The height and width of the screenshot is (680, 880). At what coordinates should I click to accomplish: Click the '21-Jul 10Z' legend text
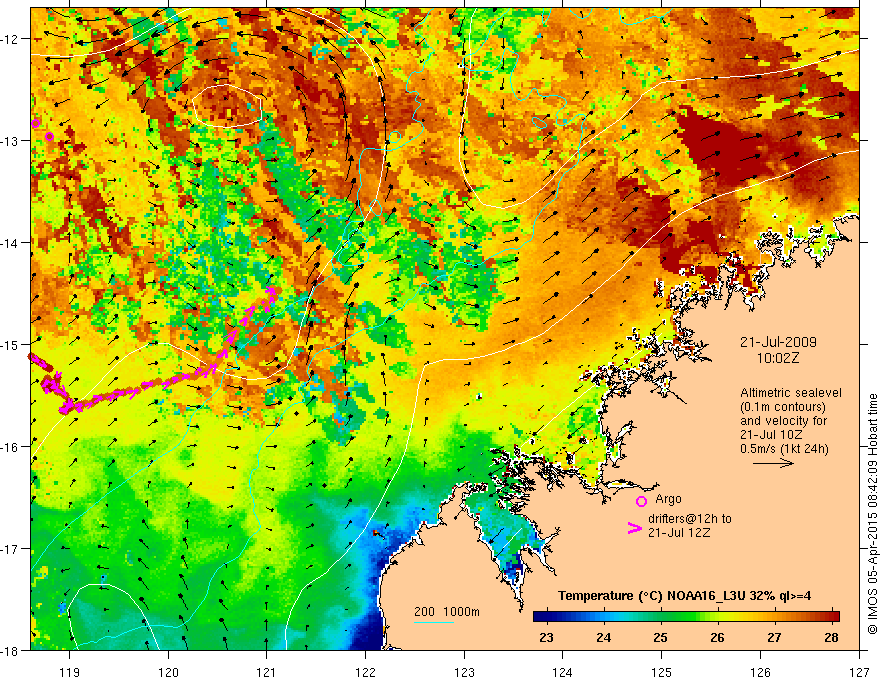point(771,435)
